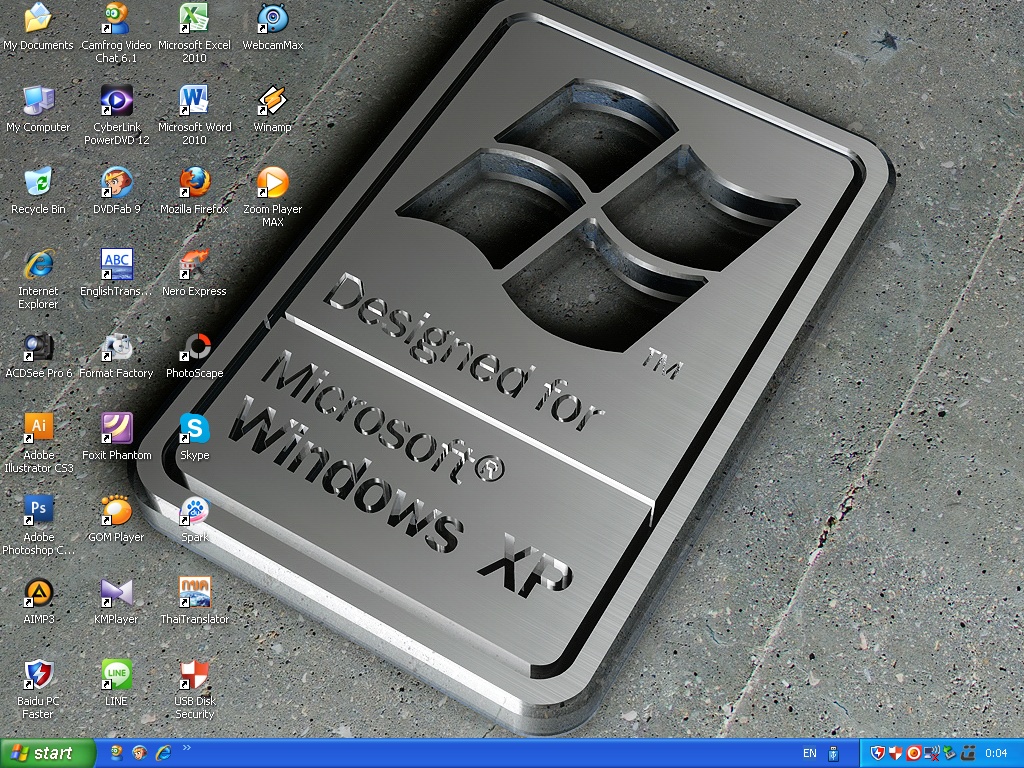Click the taskbar clock showing 0:04
Viewport: 1024px width, 768px height.
[996, 753]
